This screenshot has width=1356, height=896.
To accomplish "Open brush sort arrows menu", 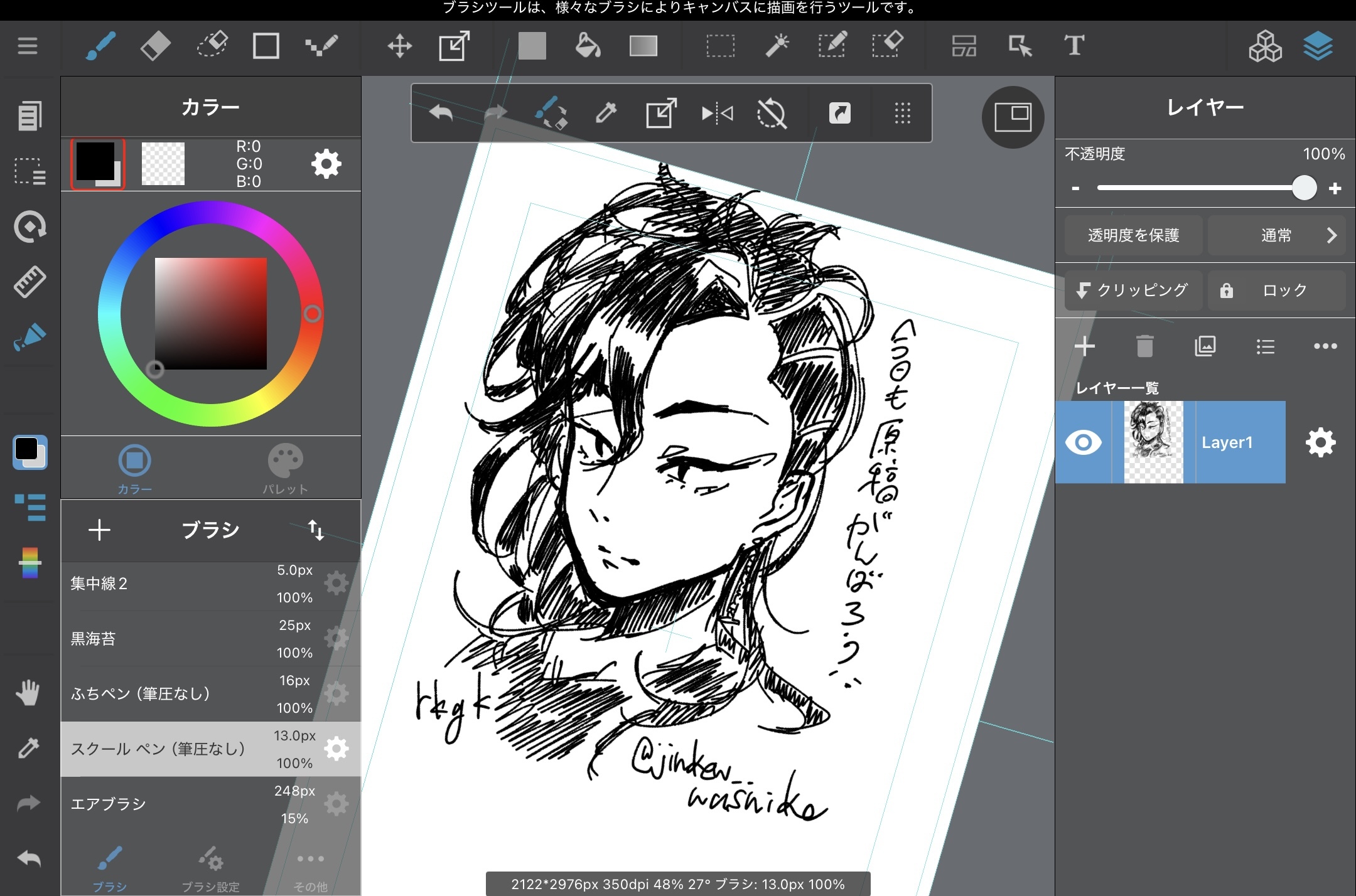I will pos(316,530).
